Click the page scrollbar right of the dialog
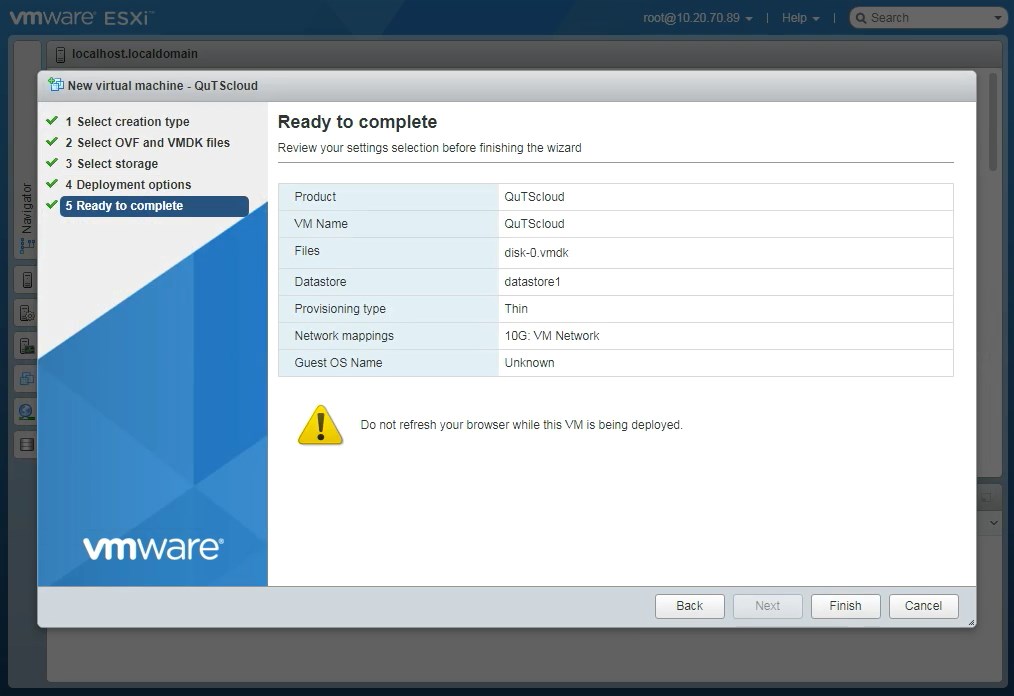The width and height of the screenshot is (1014, 696). [x=993, y=123]
